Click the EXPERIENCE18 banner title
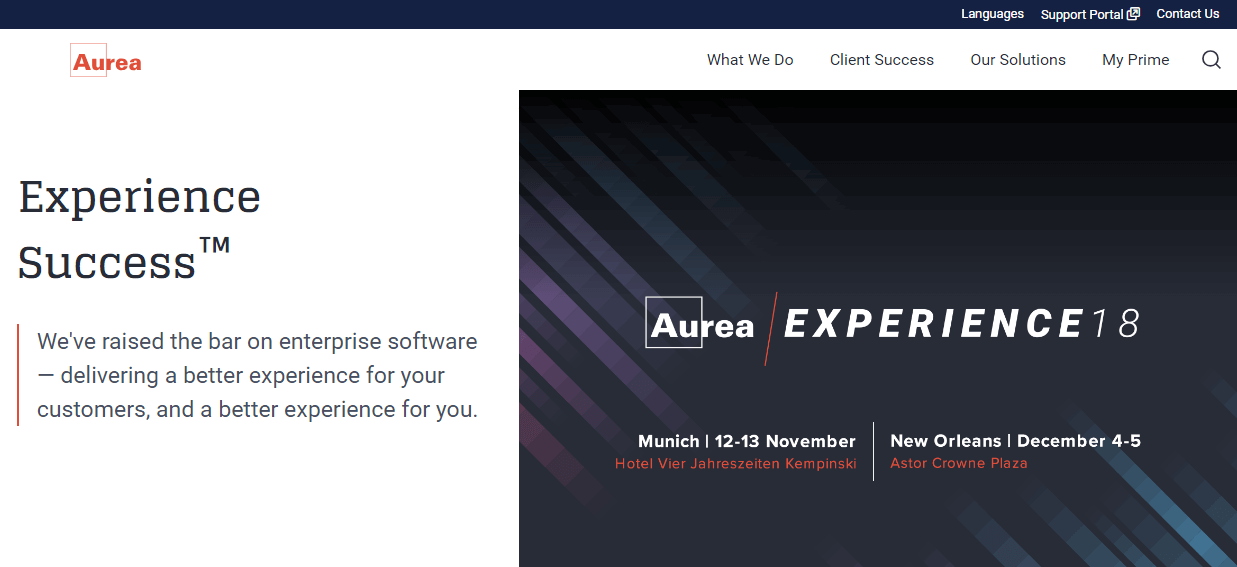The image size is (1237, 567). click(x=961, y=324)
